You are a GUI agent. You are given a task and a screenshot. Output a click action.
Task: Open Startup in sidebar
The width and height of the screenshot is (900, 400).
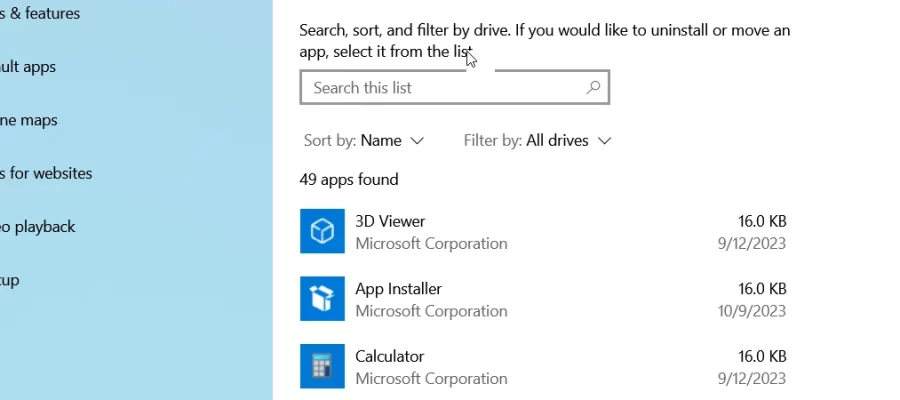[10, 281]
